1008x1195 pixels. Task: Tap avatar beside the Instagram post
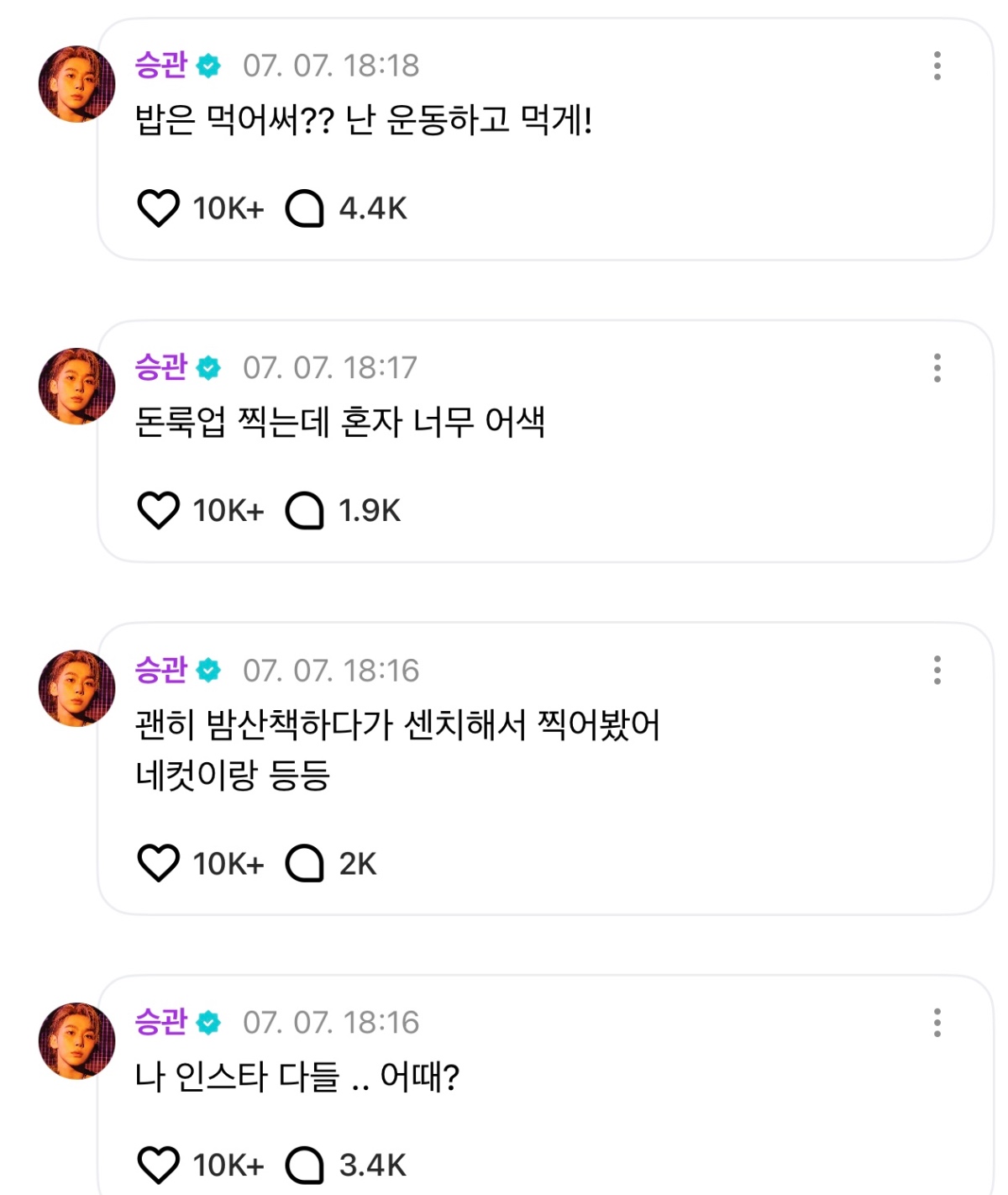point(76,1040)
